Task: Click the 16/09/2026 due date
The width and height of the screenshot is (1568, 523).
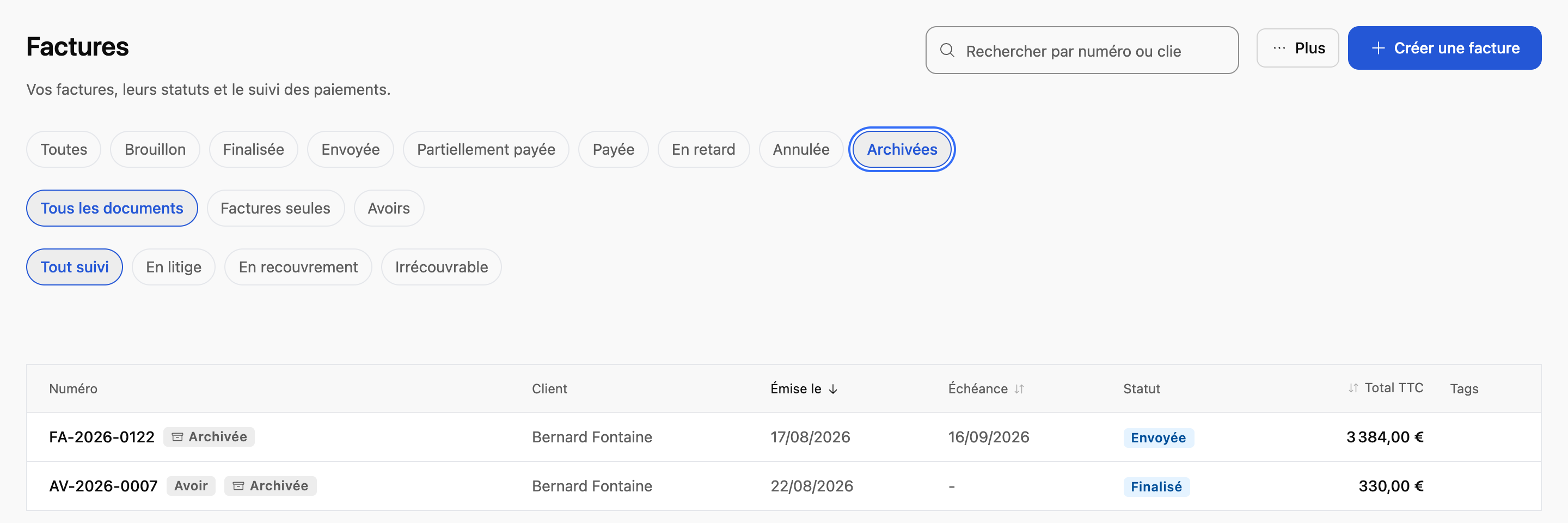Action: tap(989, 437)
